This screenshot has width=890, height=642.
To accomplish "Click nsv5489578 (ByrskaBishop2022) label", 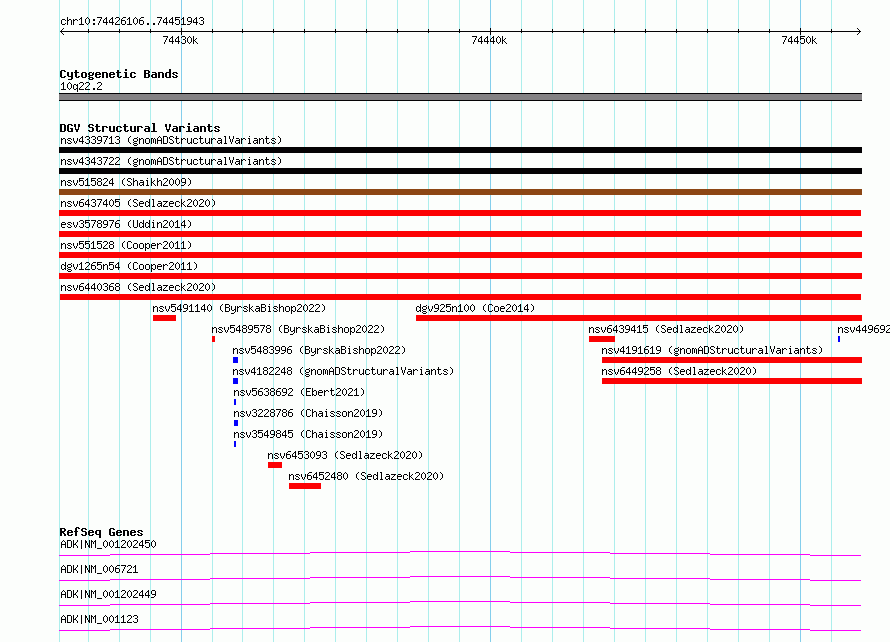I will [x=298, y=329].
